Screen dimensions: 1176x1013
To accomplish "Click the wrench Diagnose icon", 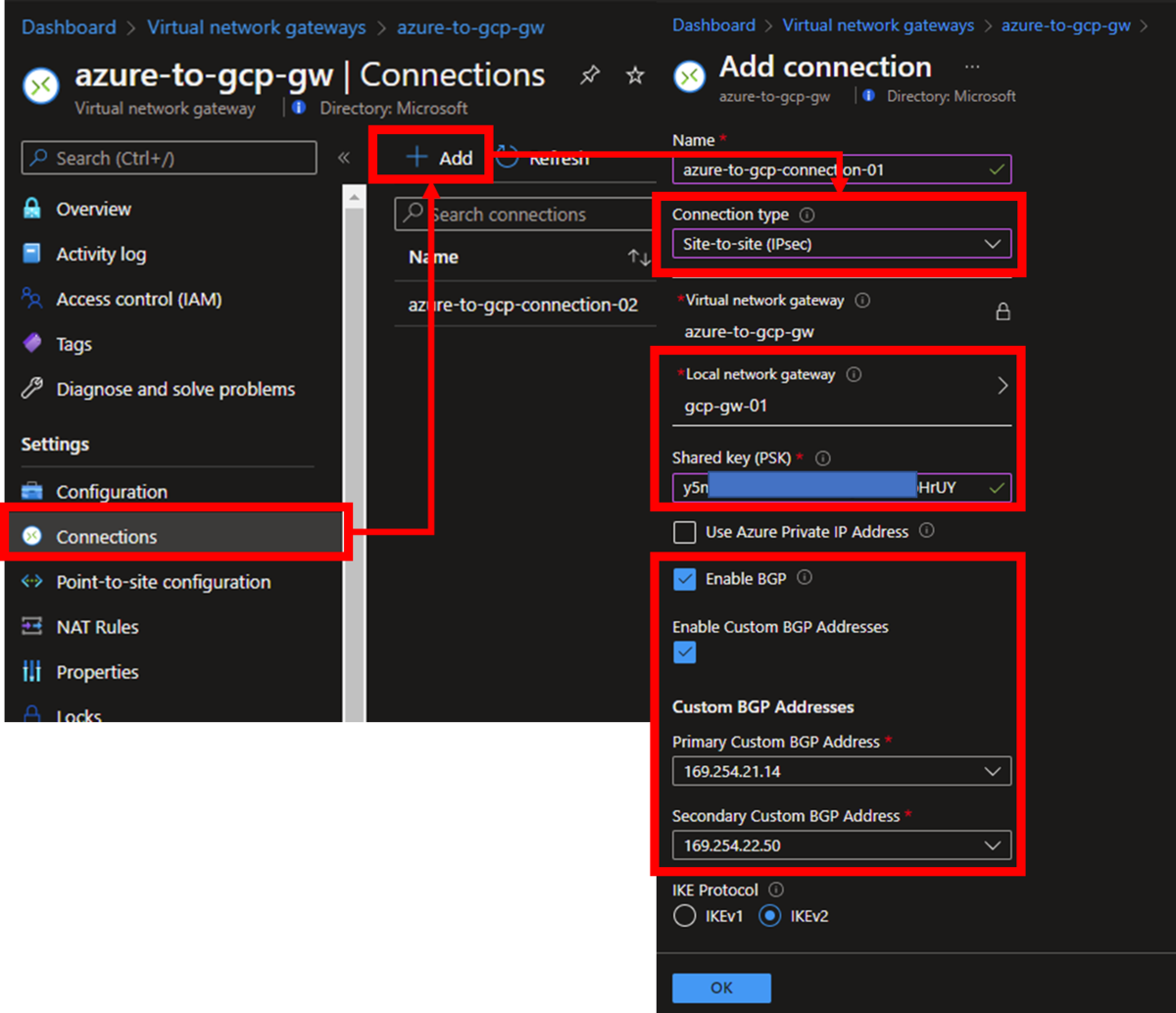I will coord(32,389).
